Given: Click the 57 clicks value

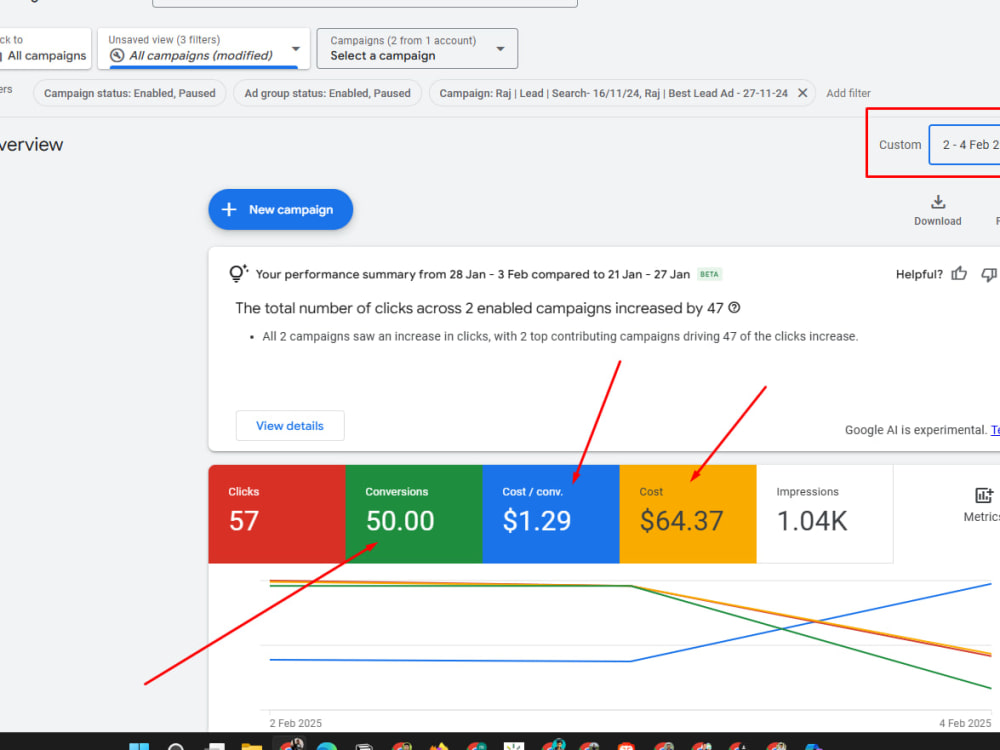Looking at the screenshot, I should [x=244, y=521].
